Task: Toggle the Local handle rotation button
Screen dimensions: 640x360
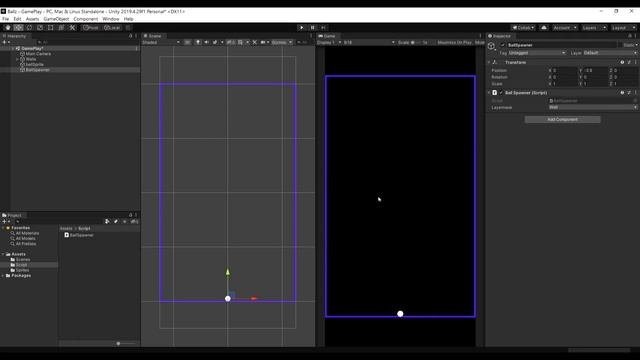Action: (x=111, y=28)
